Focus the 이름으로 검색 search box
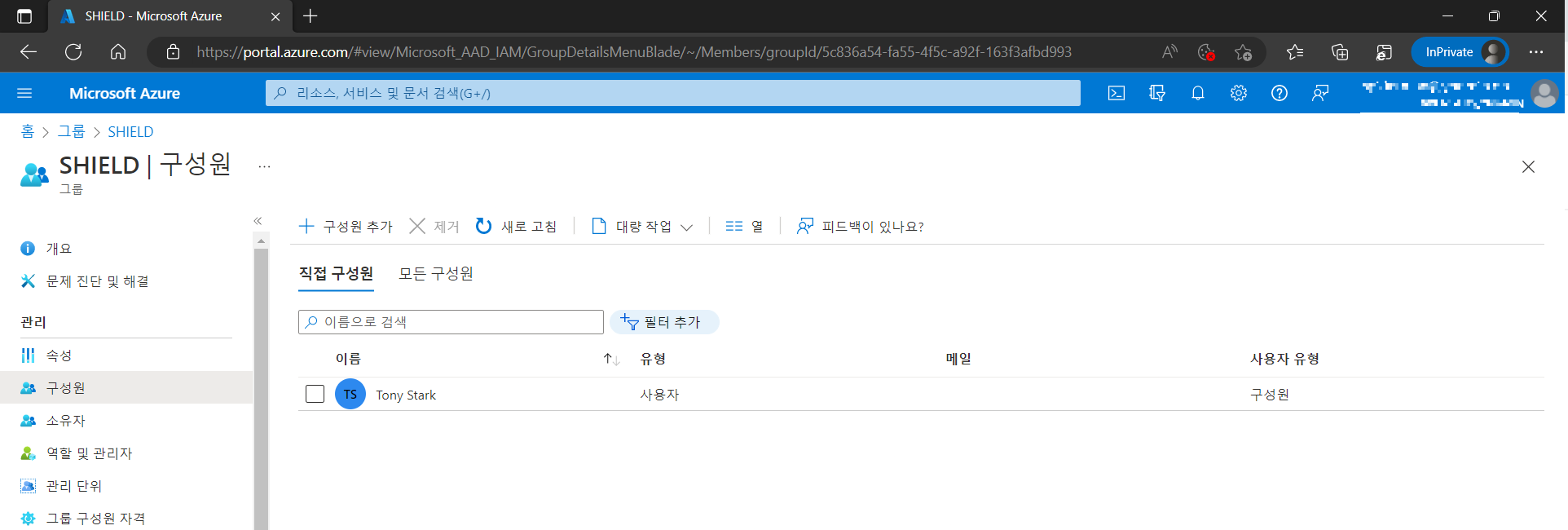The width and height of the screenshot is (1568, 530). pyautogui.click(x=451, y=322)
